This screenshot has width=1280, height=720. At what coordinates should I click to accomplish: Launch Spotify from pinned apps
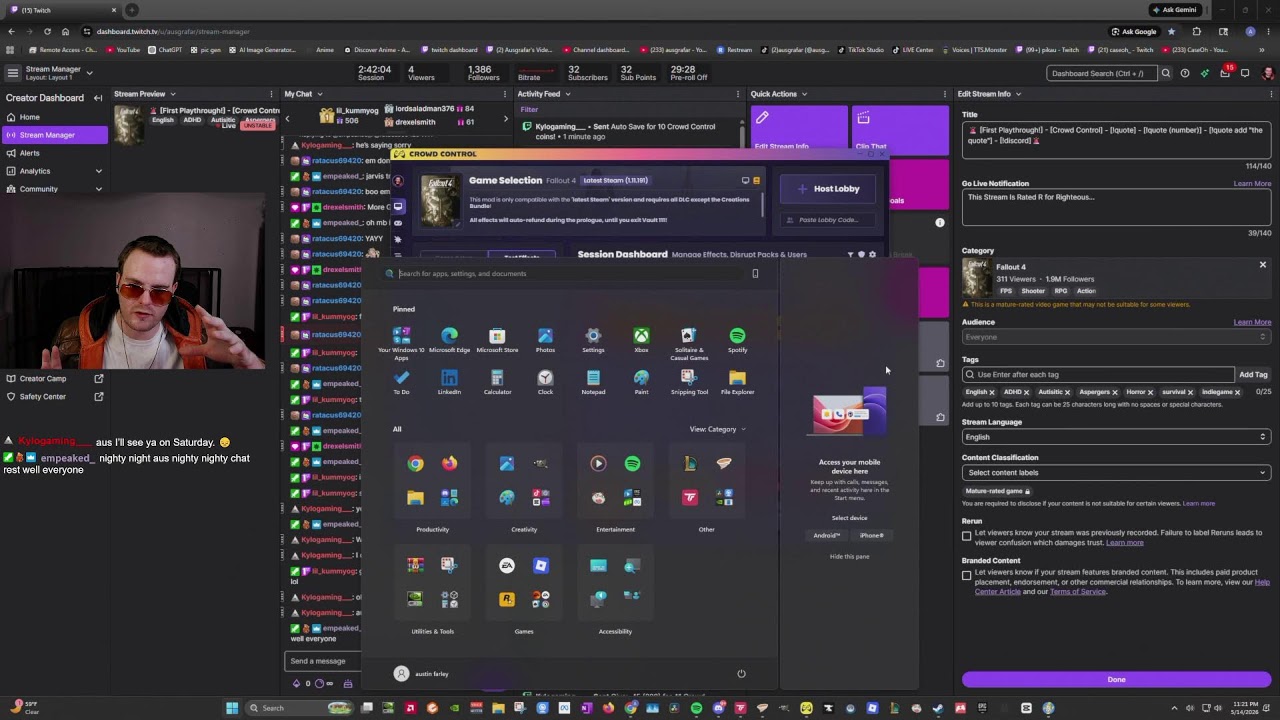737,339
